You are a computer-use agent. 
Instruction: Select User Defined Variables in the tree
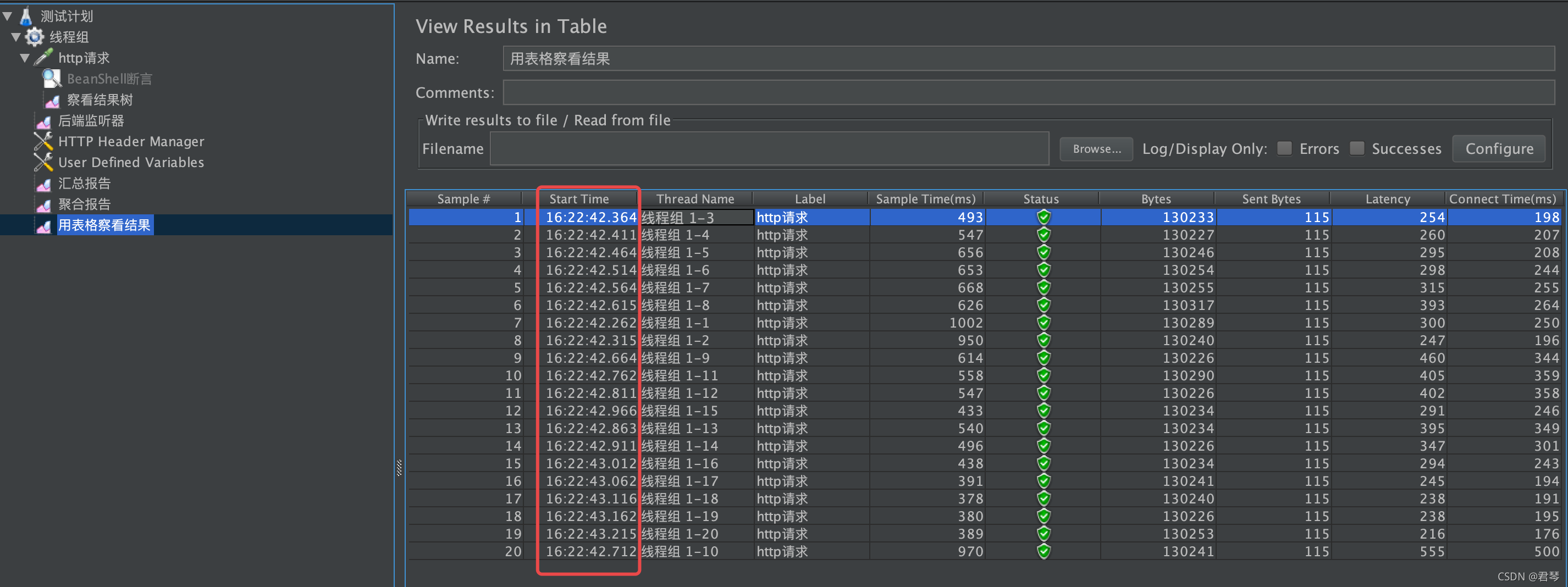pyautogui.click(x=131, y=162)
